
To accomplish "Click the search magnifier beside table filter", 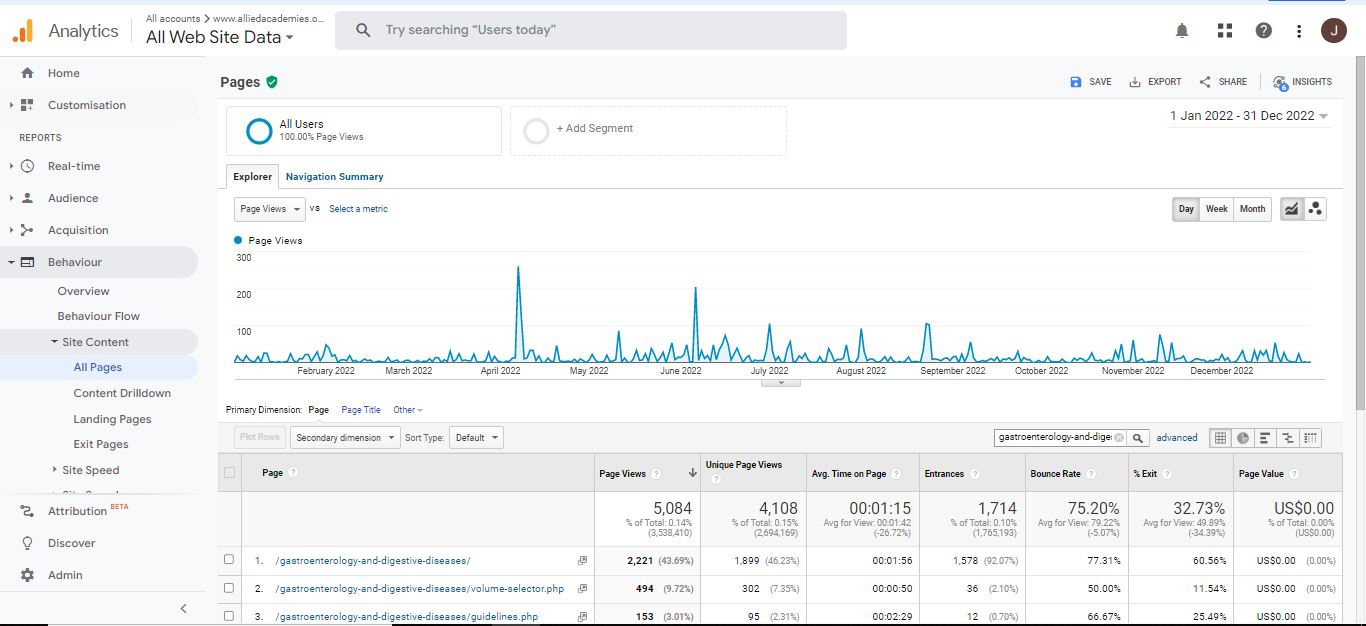I will tap(1139, 438).
